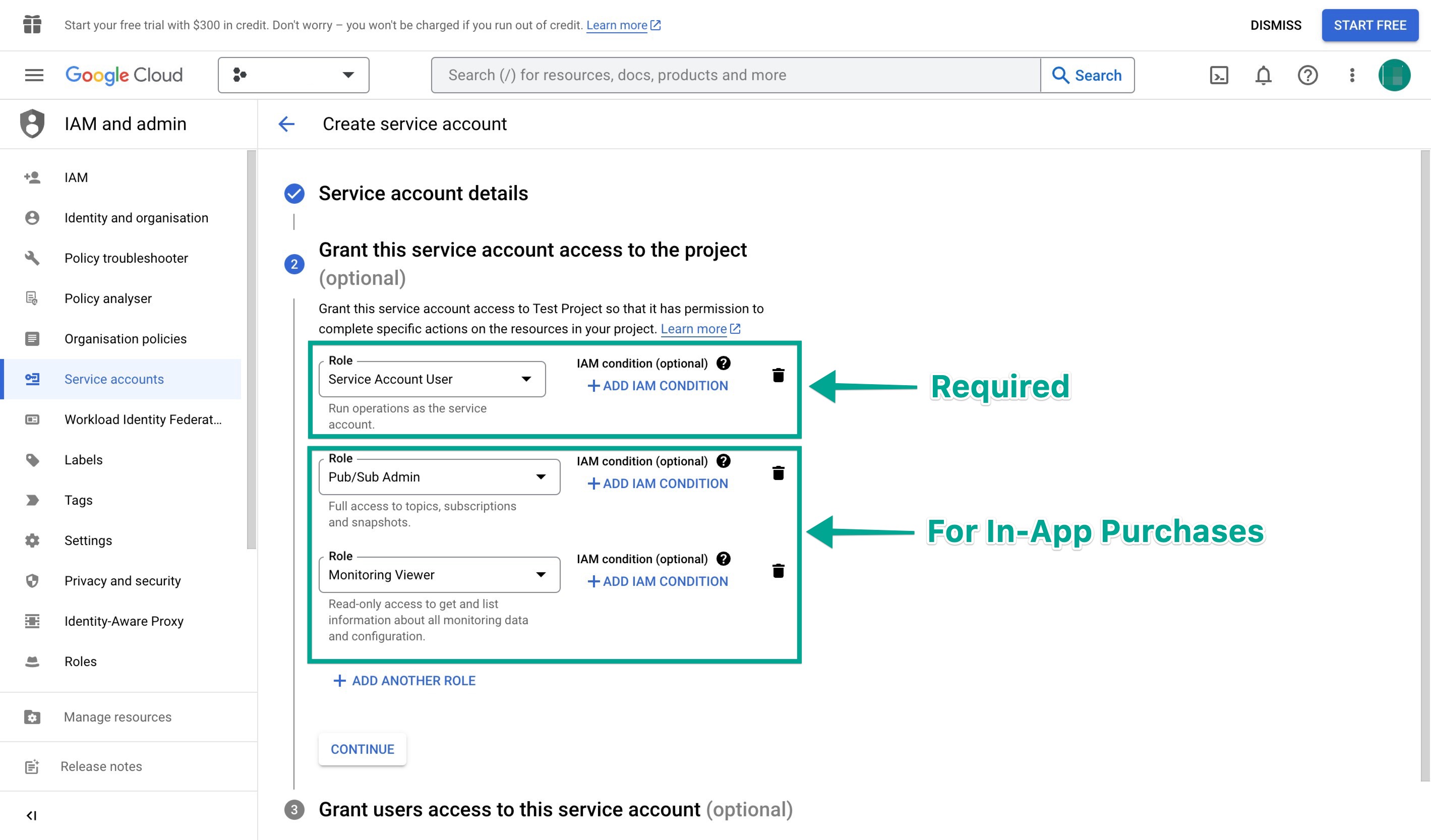1431x840 pixels.
Task: Open the notifications bell
Action: pos(1264,75)
